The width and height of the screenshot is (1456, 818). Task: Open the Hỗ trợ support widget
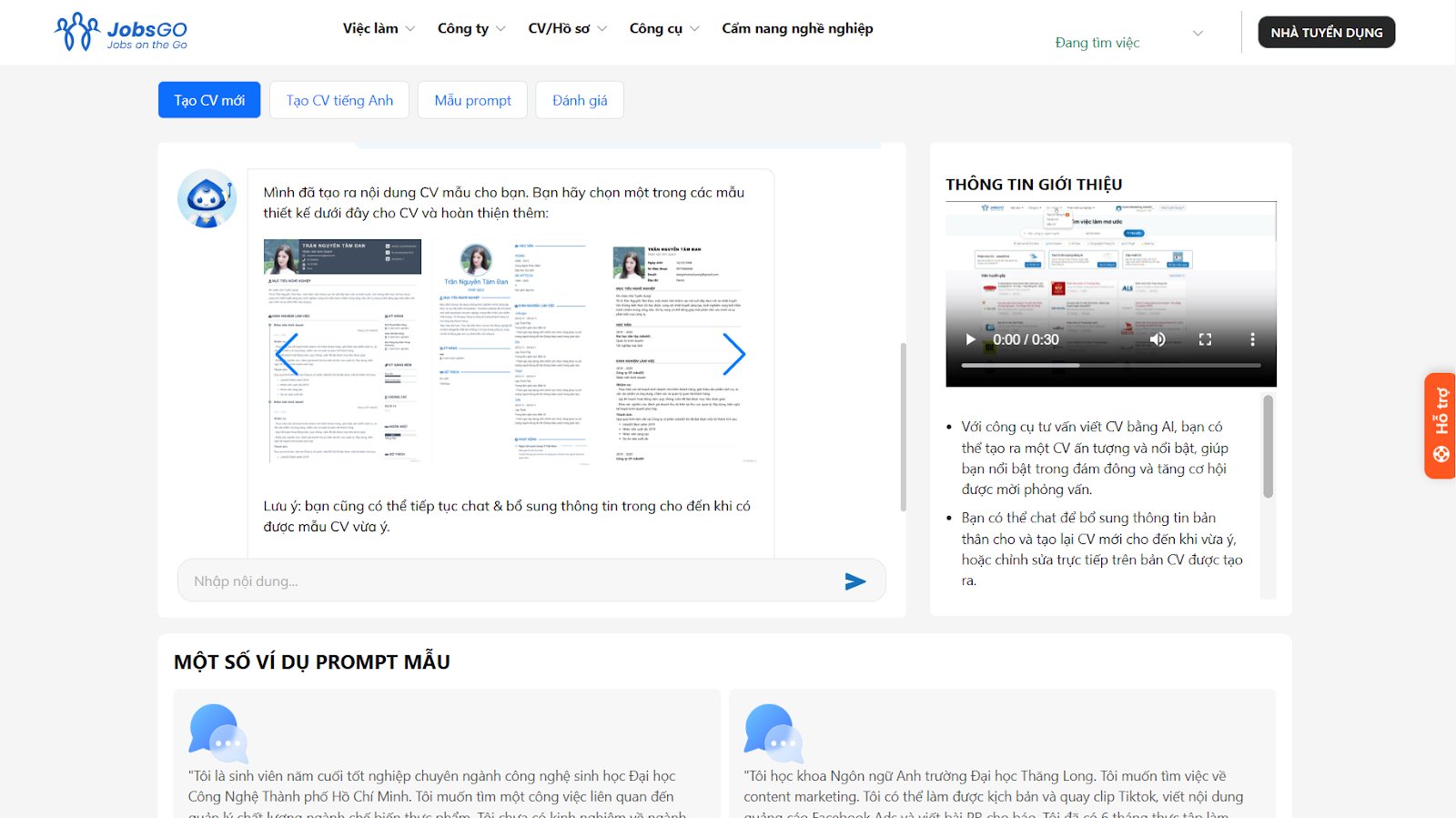coord(1440,425)
